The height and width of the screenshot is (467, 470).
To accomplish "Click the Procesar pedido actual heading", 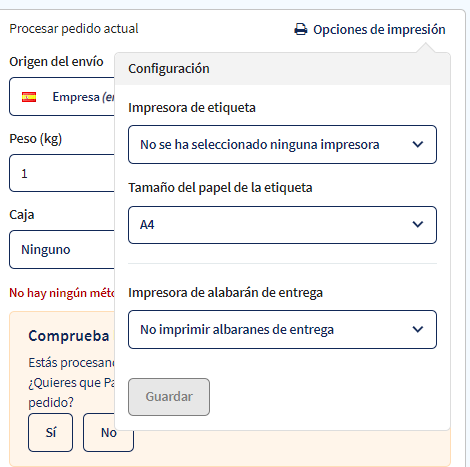I will 74,29.
